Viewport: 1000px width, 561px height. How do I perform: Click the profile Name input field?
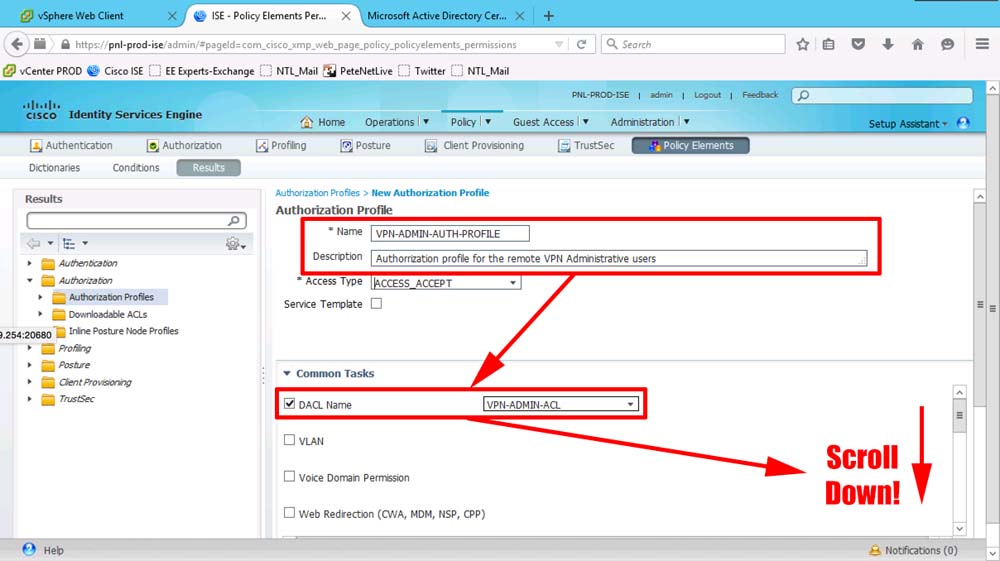450,233
